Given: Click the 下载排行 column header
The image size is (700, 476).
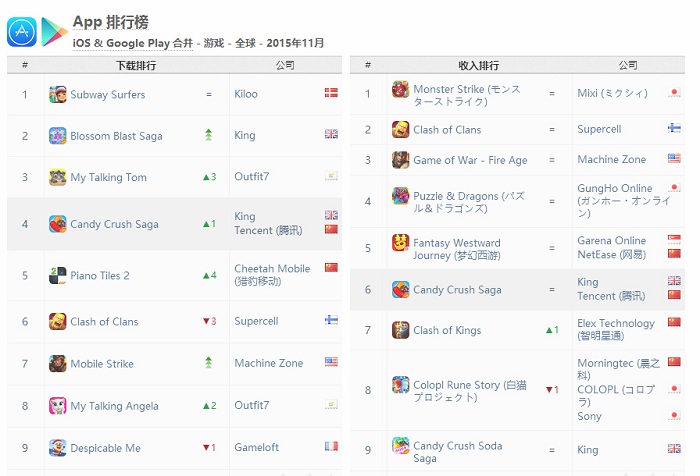Looking at the screenshot, I should pyautogui.click(x=136, y=66).
